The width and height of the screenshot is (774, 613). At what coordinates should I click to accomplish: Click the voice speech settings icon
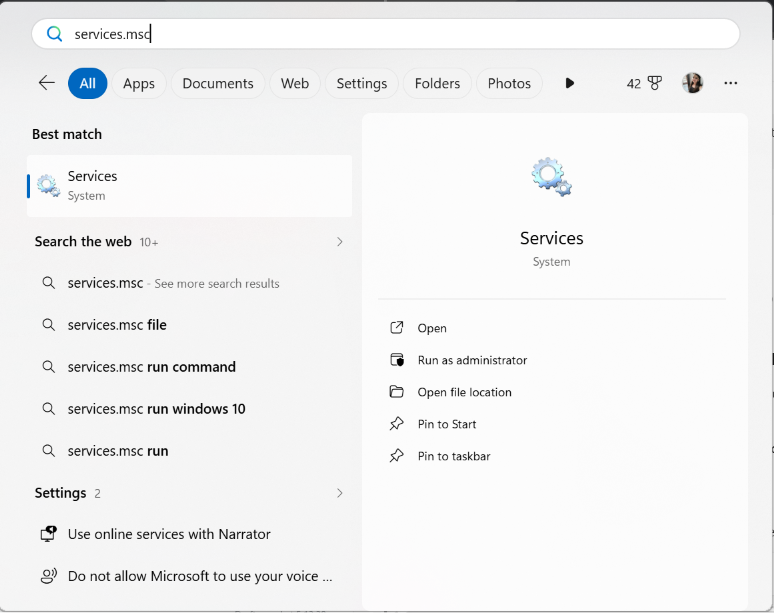tap(48, 576)
